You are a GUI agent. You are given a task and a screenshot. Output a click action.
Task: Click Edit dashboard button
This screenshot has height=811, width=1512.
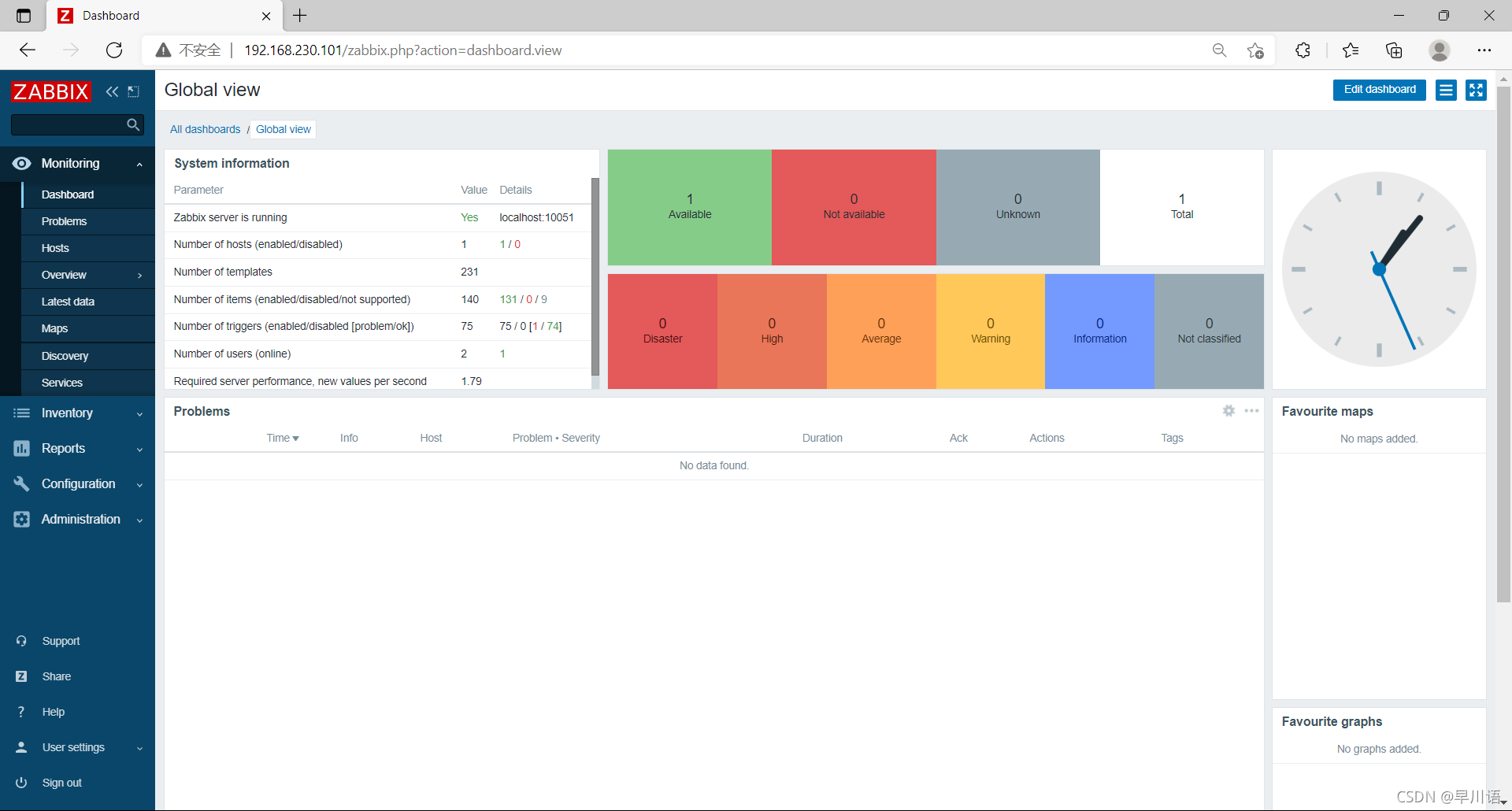(x=1379, y=90)
